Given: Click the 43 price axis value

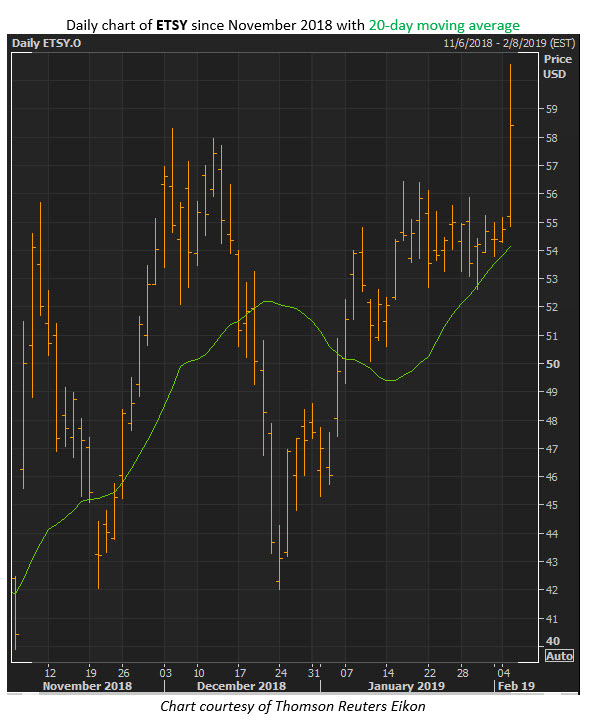Looking at the screenshot, I should tap(551, 562).
